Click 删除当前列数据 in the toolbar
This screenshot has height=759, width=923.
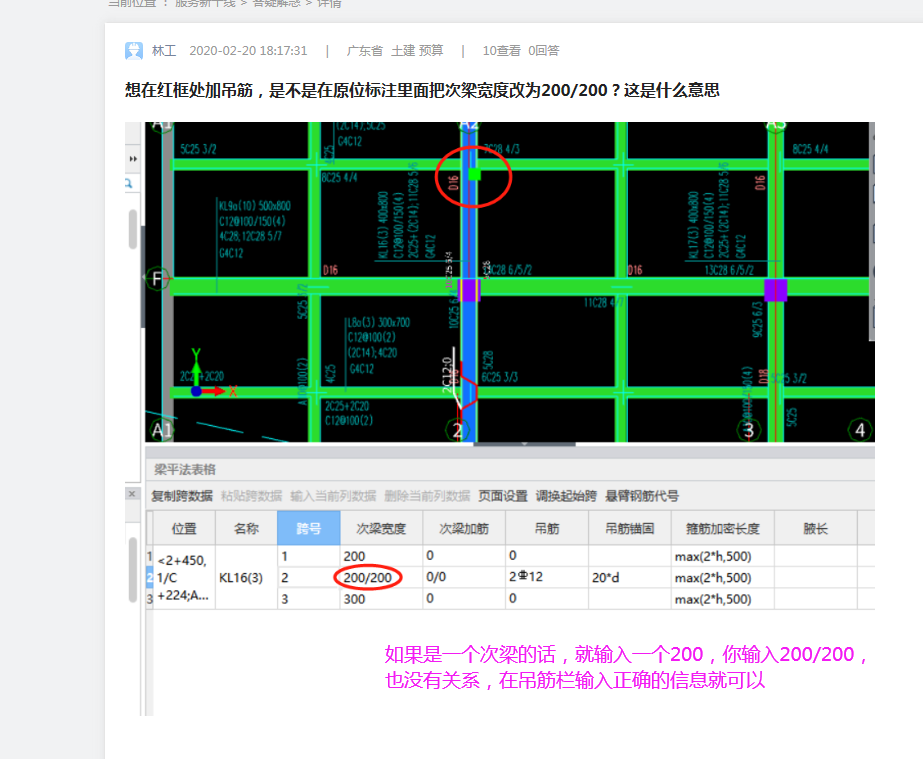427,496
